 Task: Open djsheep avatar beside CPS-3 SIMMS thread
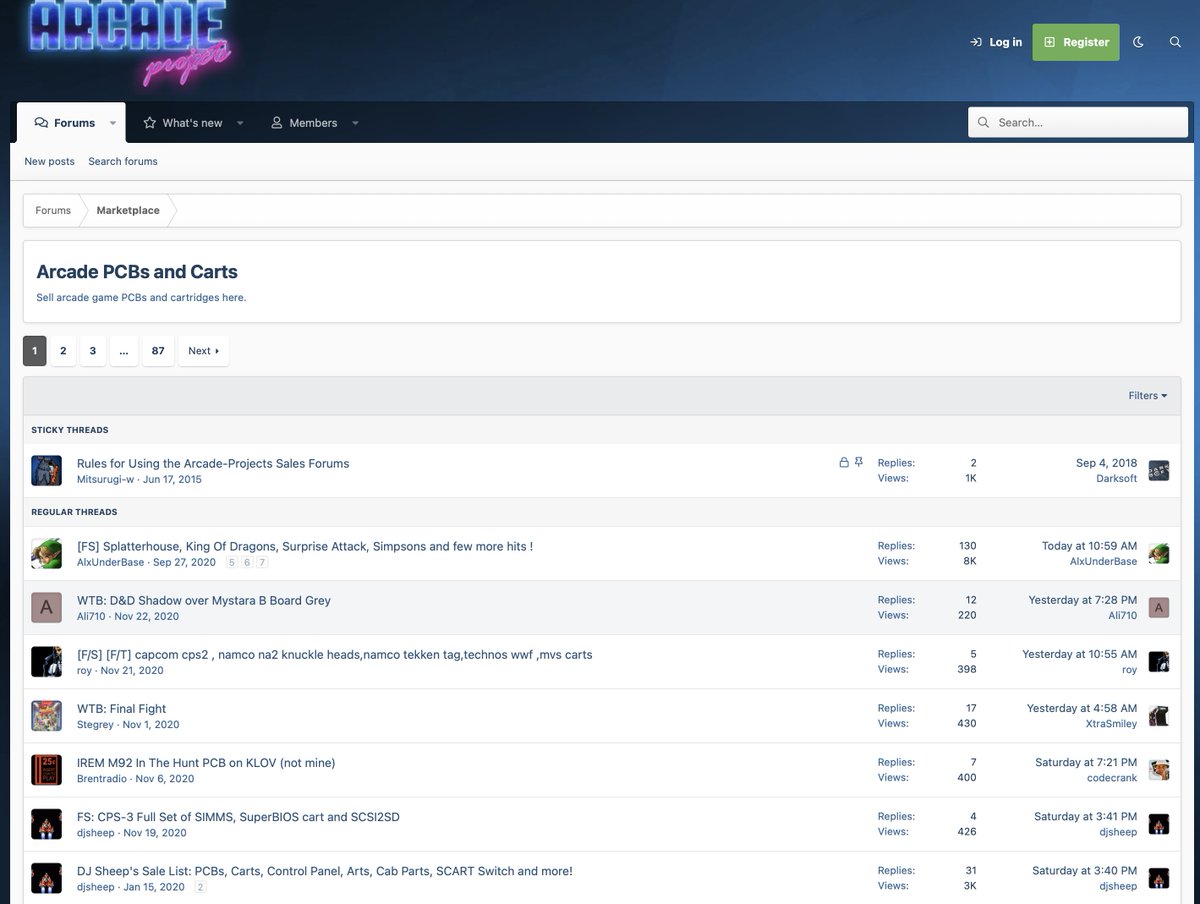(46, 824)
